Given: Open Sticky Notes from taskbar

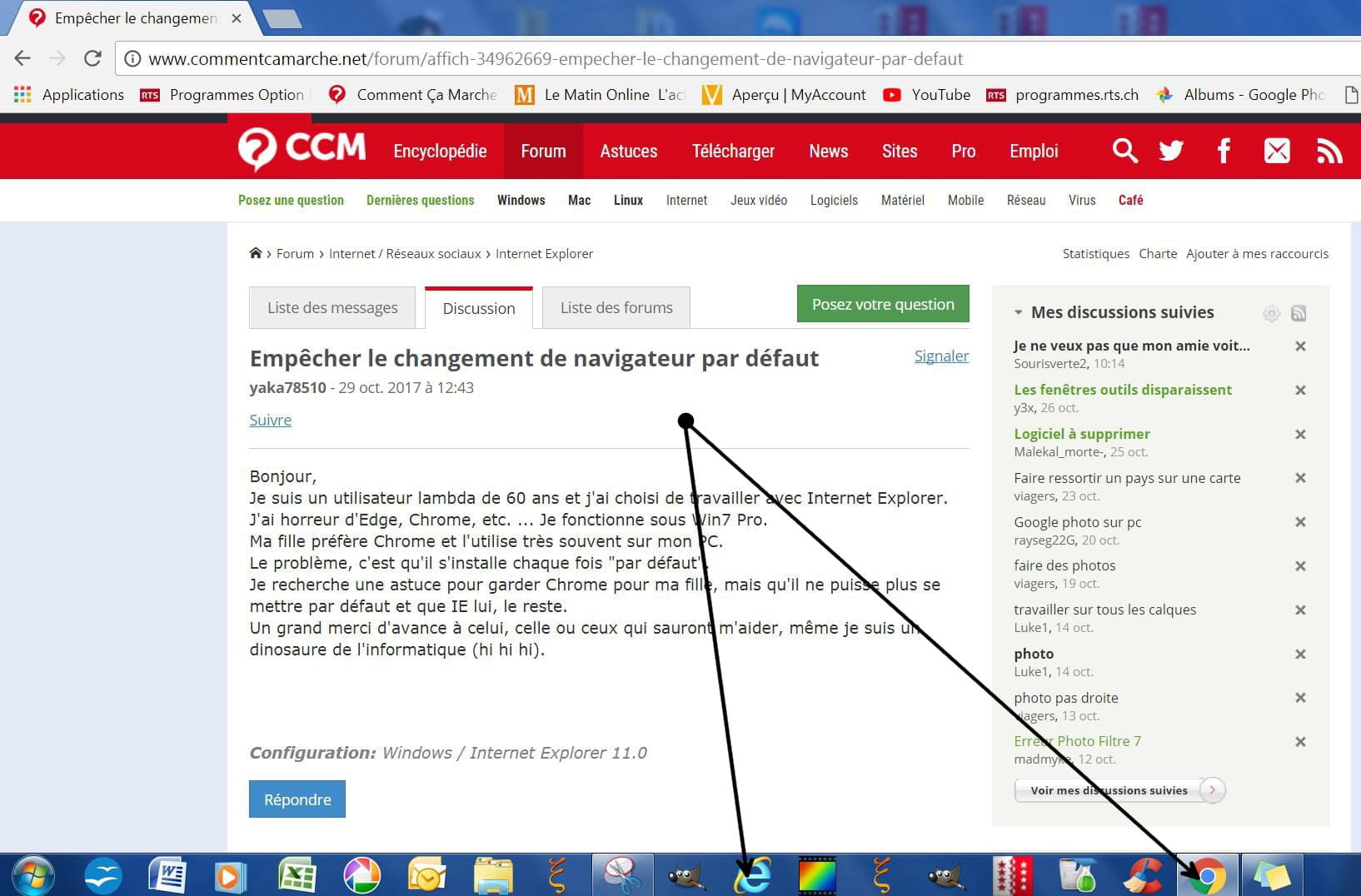Looking at the screenshot, I should 1272,876.
